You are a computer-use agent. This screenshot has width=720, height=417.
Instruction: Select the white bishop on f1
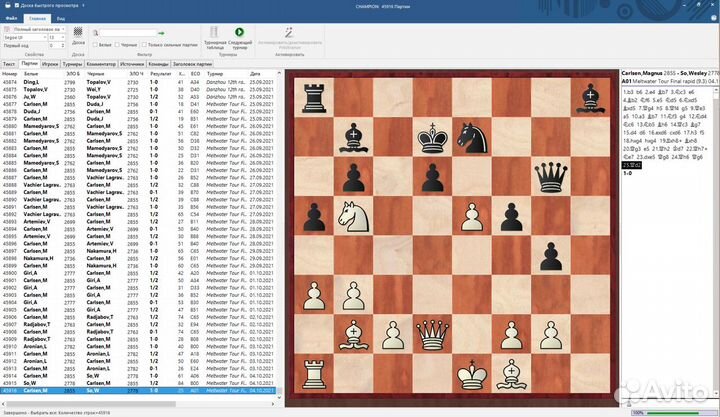pyautogui.click(x=512, y=374)
